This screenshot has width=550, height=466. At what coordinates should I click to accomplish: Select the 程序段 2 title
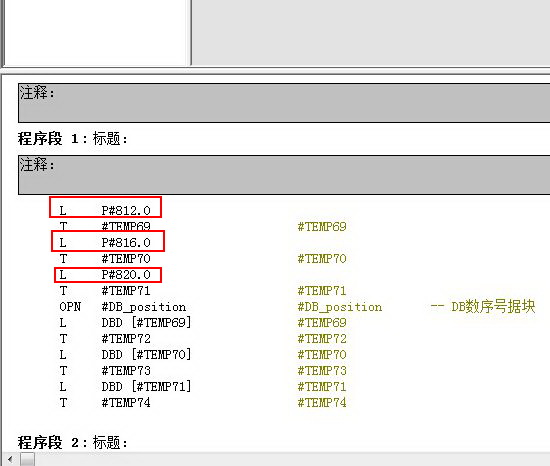72,442
